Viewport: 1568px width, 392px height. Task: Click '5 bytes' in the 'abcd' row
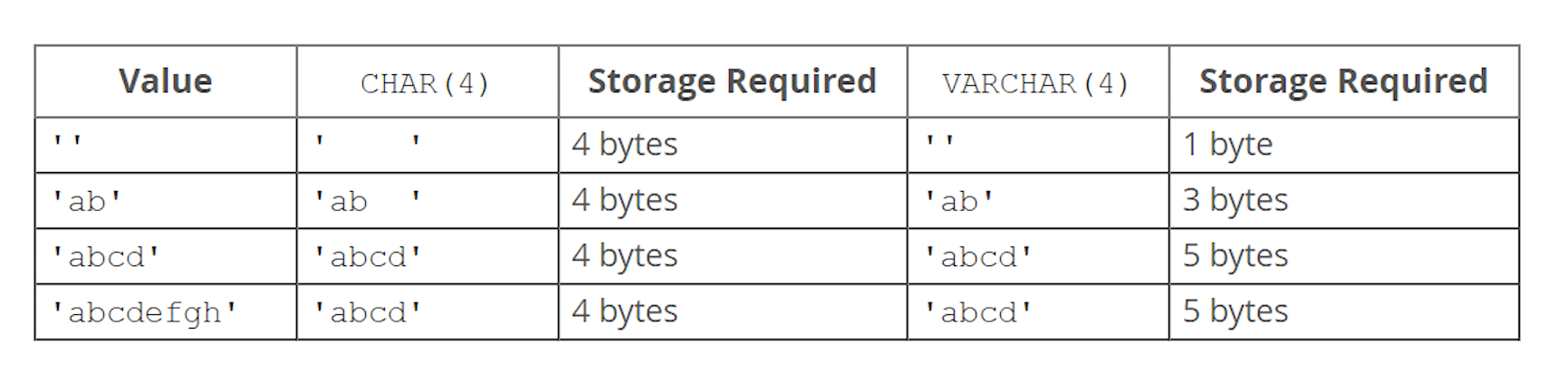[x=1344, y=256]
